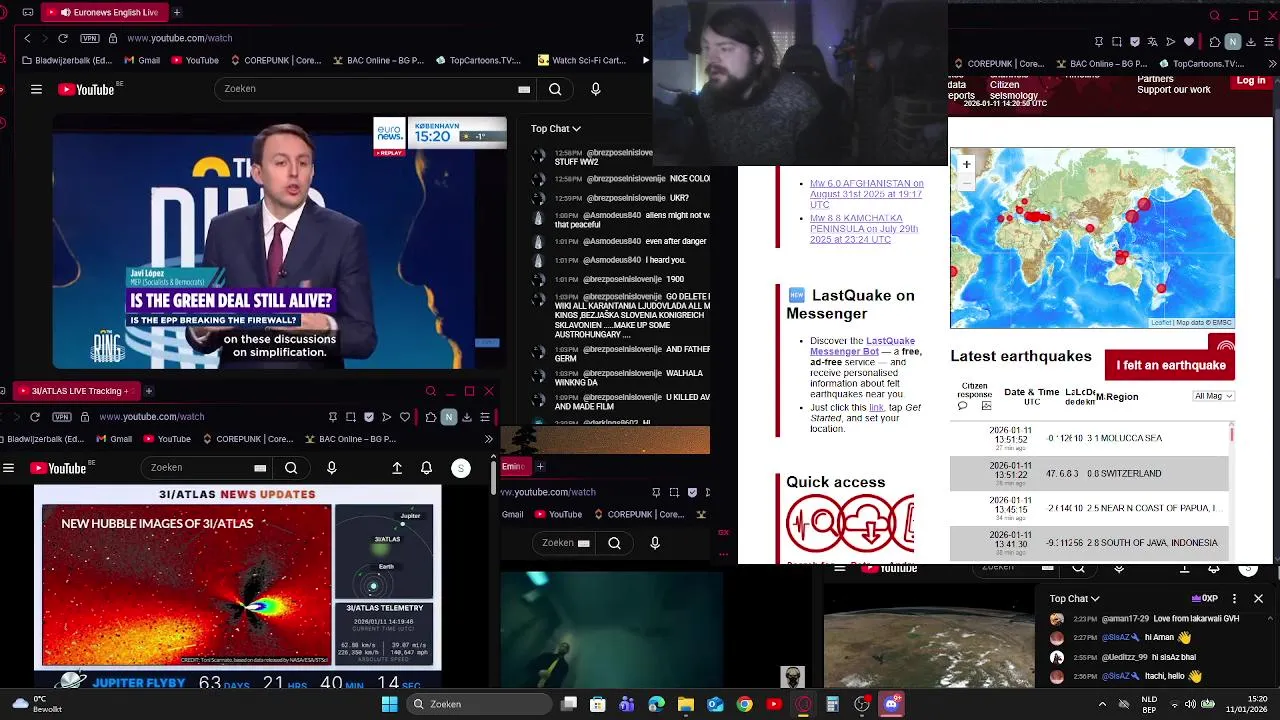The image size is (1280, 720).
Task: Toggle on-screen keyboard in 3I/ATLAS search box
Action: pos(260,467)
